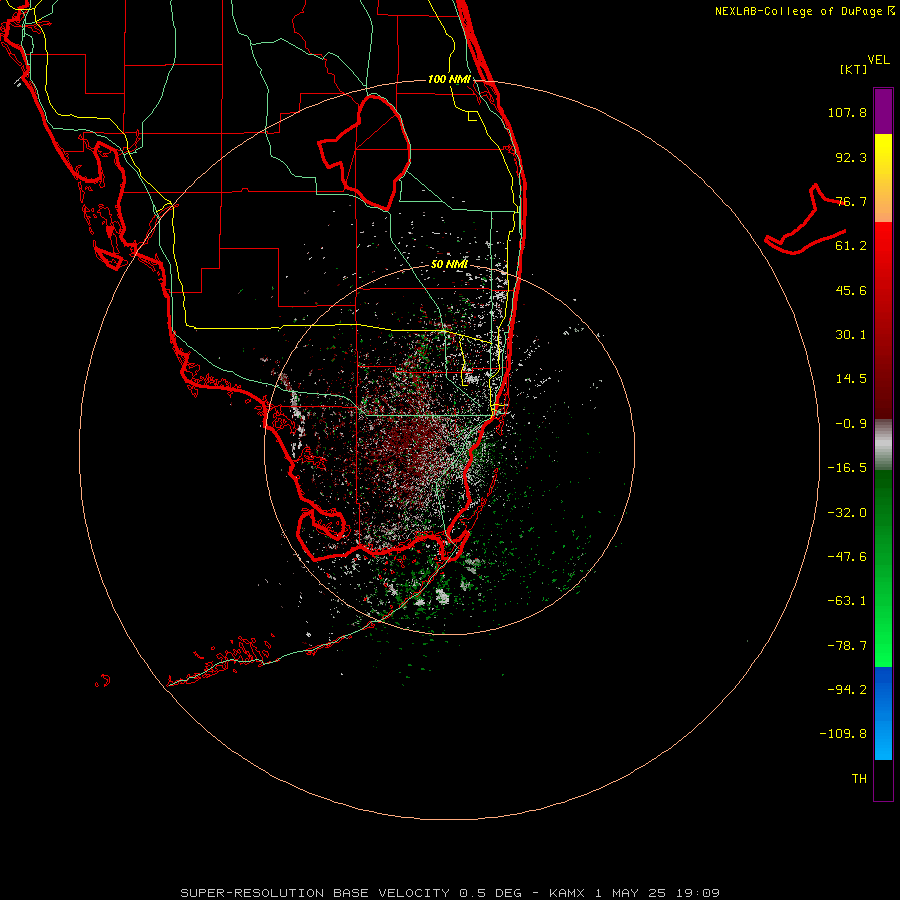Click the 45.6 velocity scale value
This screenshot has height=900, width=900.
pyautogui.click(x=851, y=290)
